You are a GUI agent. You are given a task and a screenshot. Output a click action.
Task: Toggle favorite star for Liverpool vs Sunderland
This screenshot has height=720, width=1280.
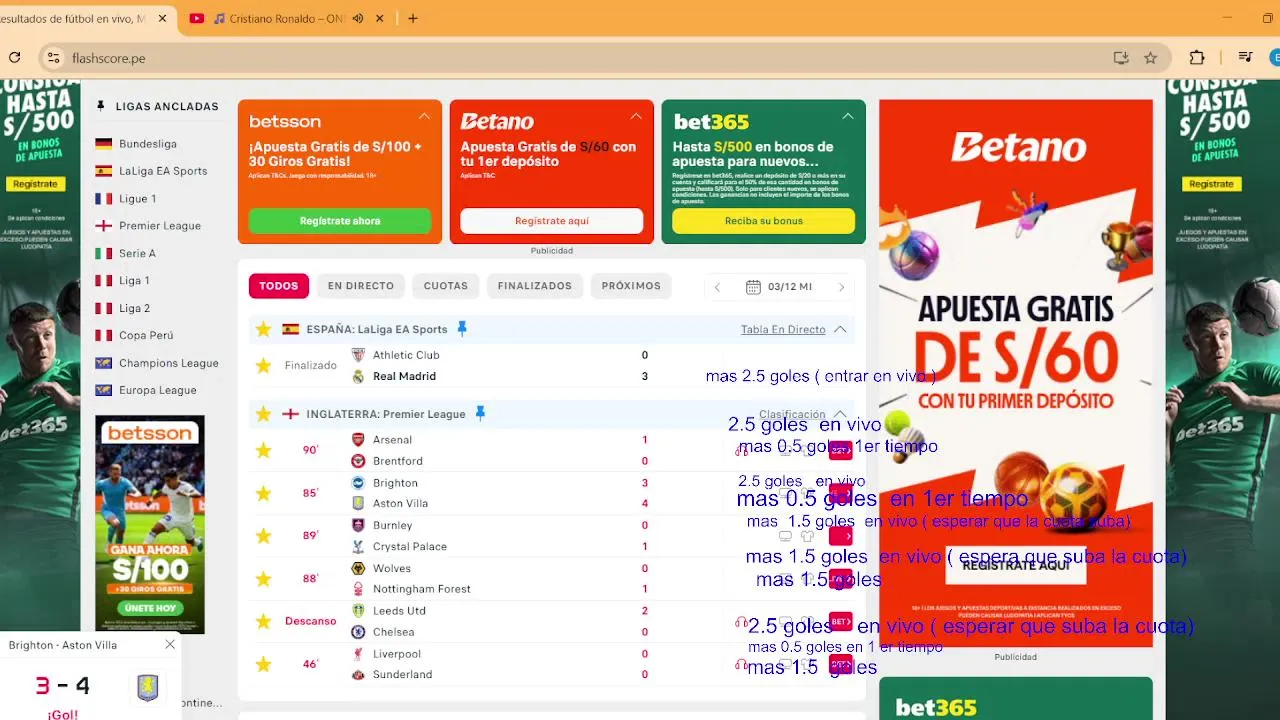point(263,664)
